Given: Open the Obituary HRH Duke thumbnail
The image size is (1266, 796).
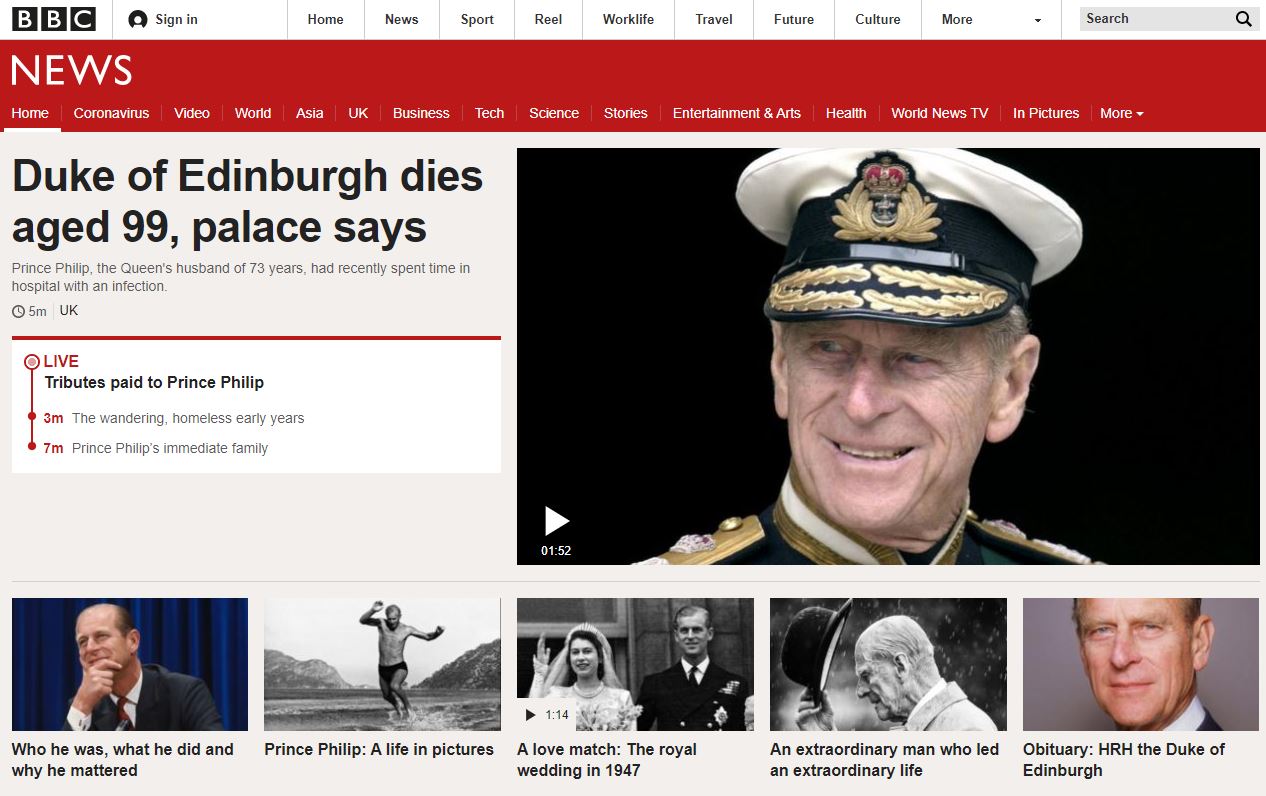Looking at the screenshot, I should coord(1140,664).
